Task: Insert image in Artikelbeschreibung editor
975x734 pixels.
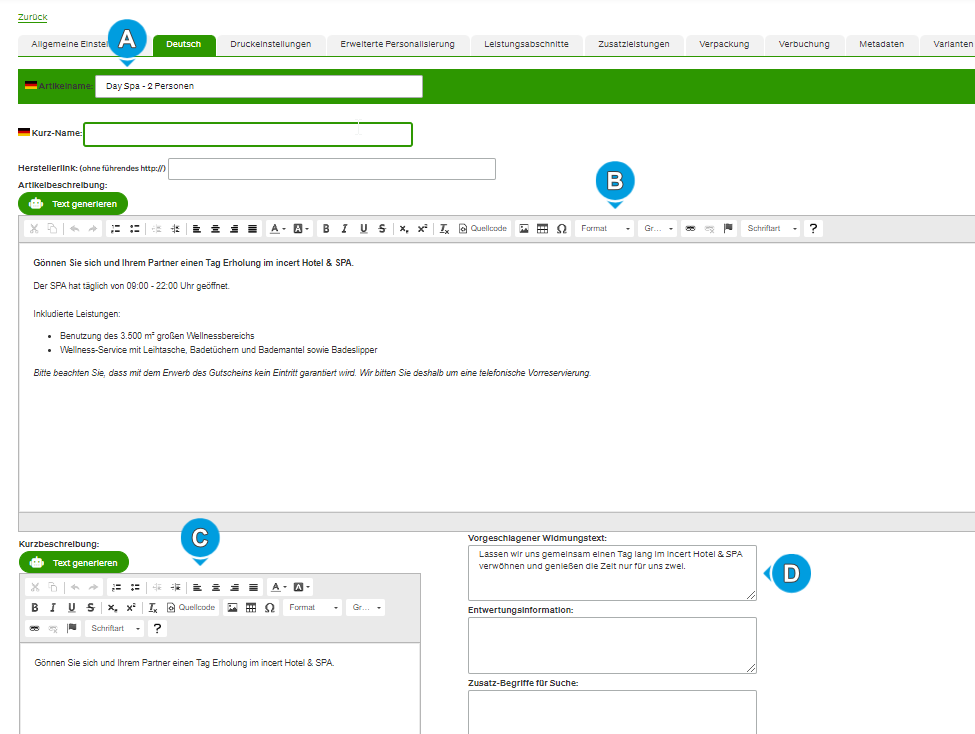Action: [x=524, y=229]
